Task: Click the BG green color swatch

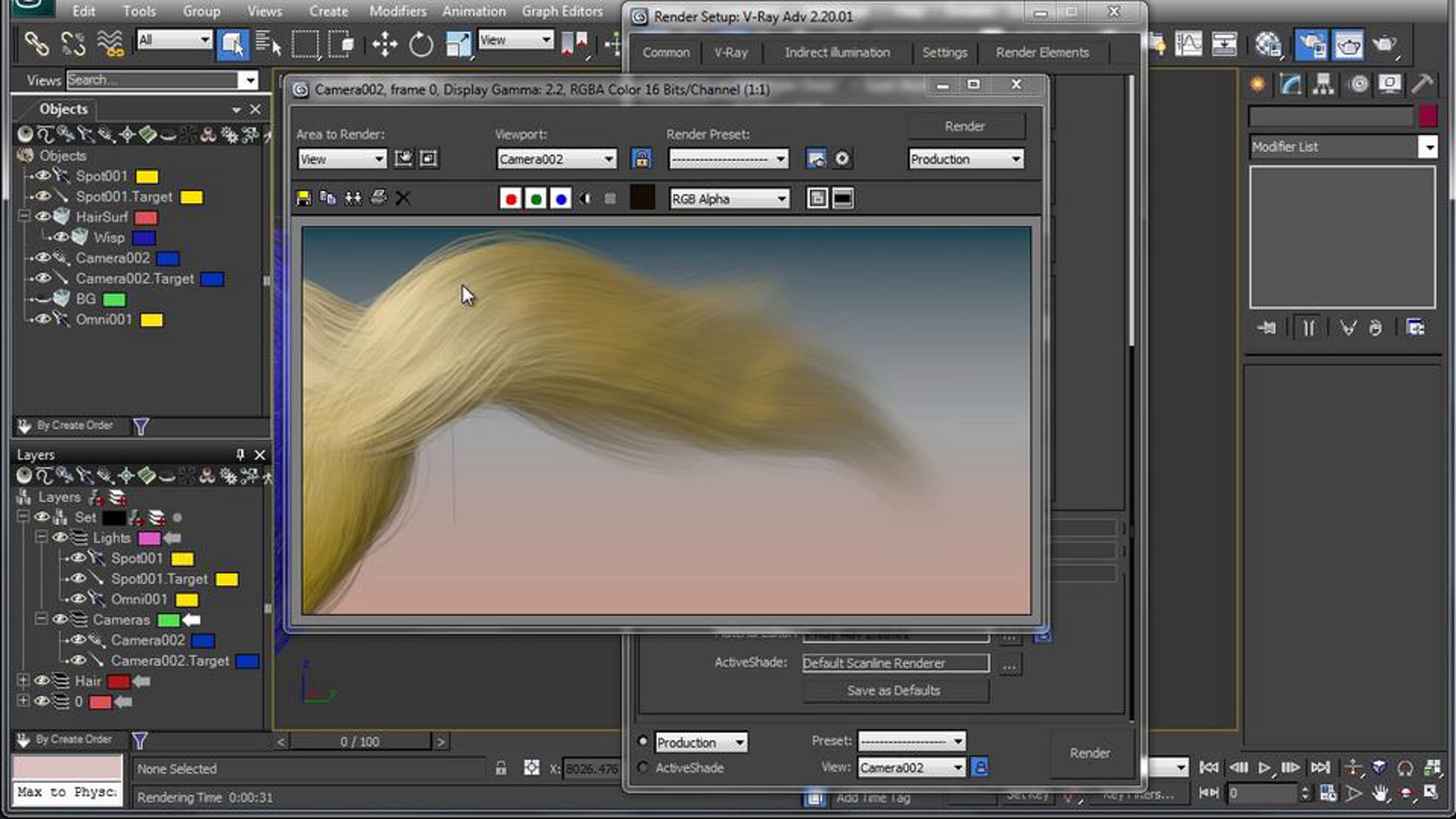Action: tap(114, 300)
